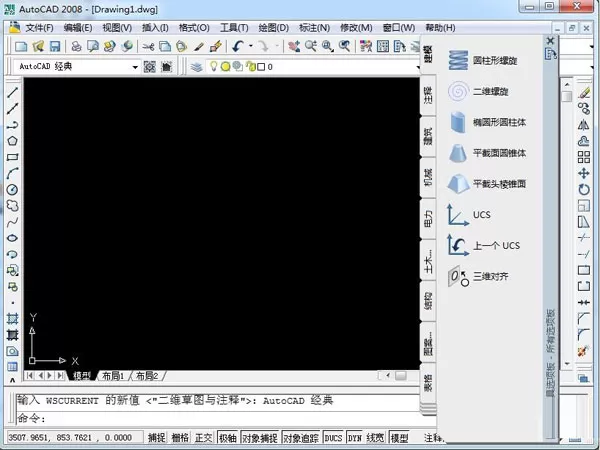Toggle 极轴 polar tracking

(x=228, y=437)
